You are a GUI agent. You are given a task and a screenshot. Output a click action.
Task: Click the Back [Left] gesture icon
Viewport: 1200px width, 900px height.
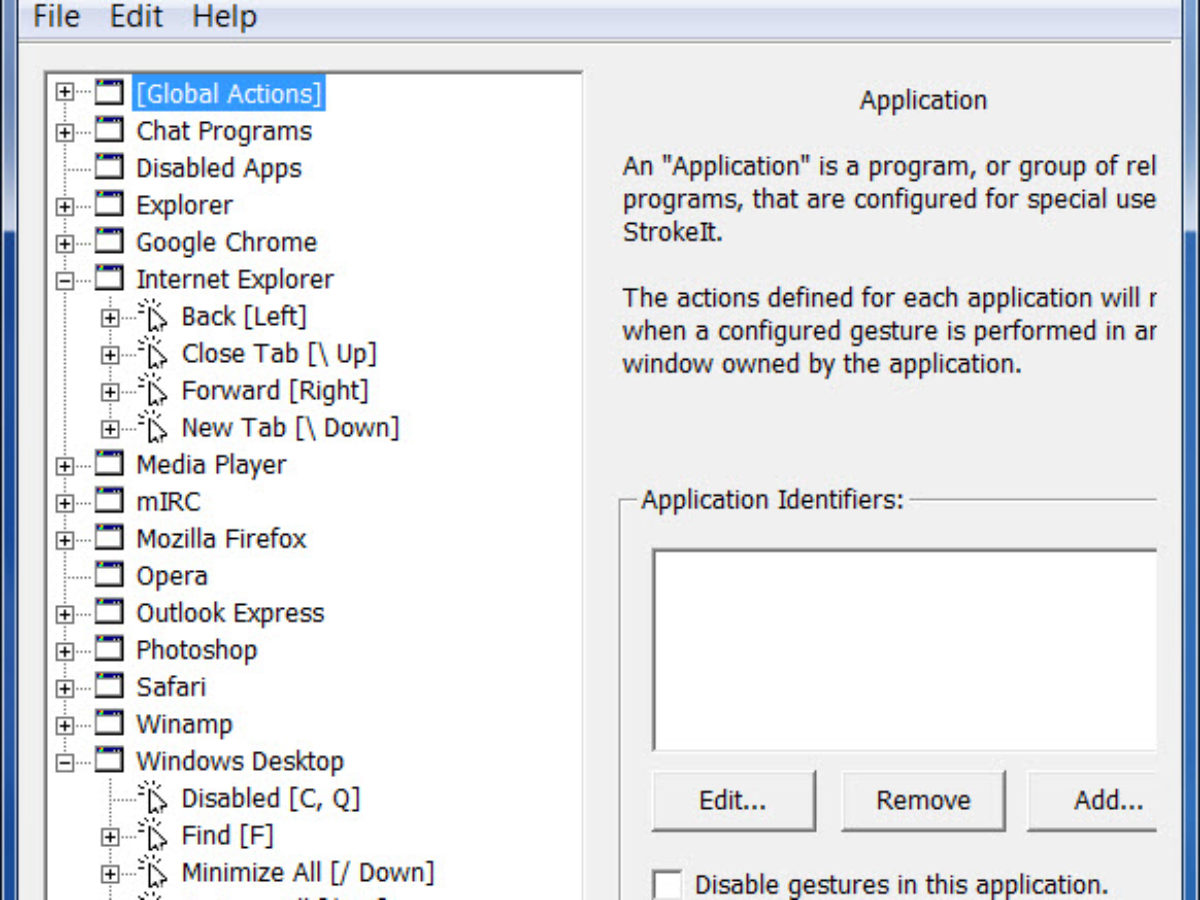click(153, 316)
